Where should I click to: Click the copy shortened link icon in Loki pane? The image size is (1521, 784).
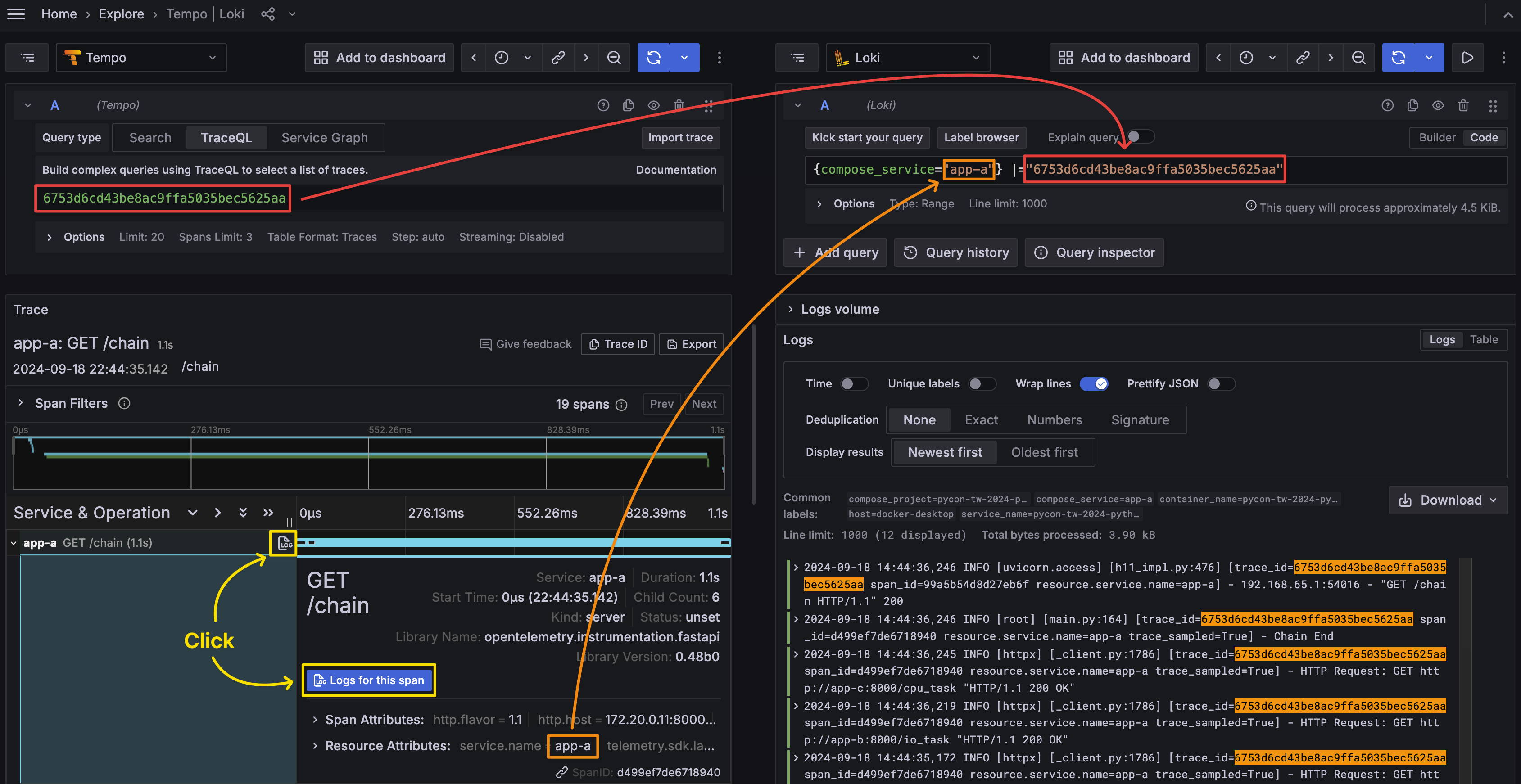click(x=1303, y=57)
